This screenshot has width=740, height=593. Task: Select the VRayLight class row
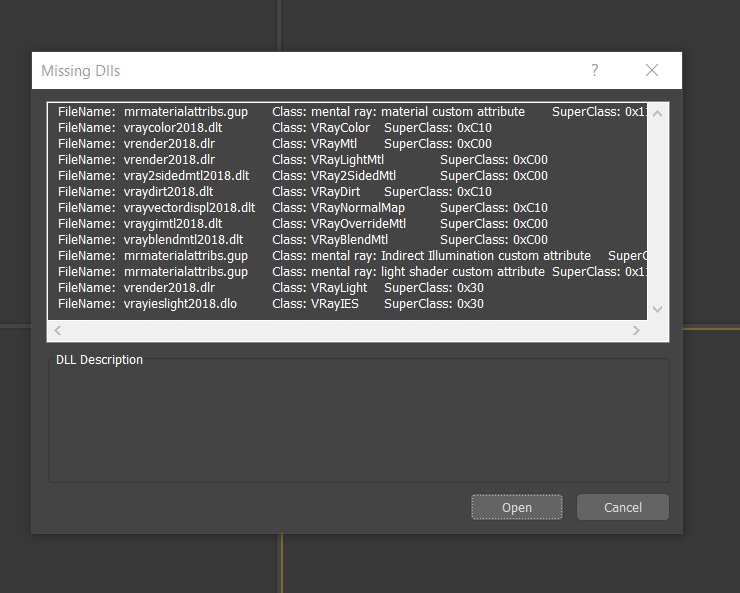coord(348,288)
